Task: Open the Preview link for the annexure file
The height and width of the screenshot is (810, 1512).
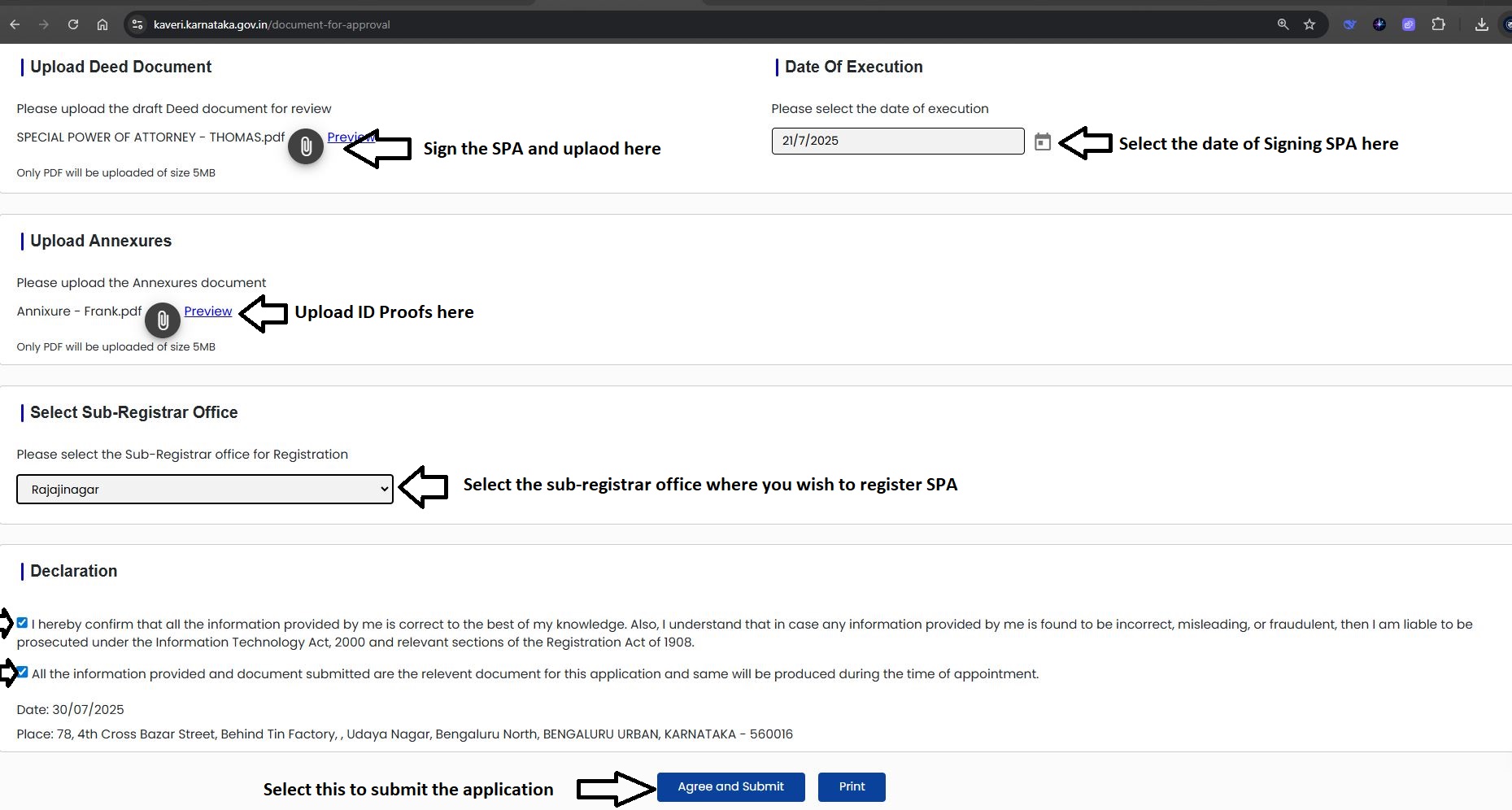Action: (x=207, y=311)
